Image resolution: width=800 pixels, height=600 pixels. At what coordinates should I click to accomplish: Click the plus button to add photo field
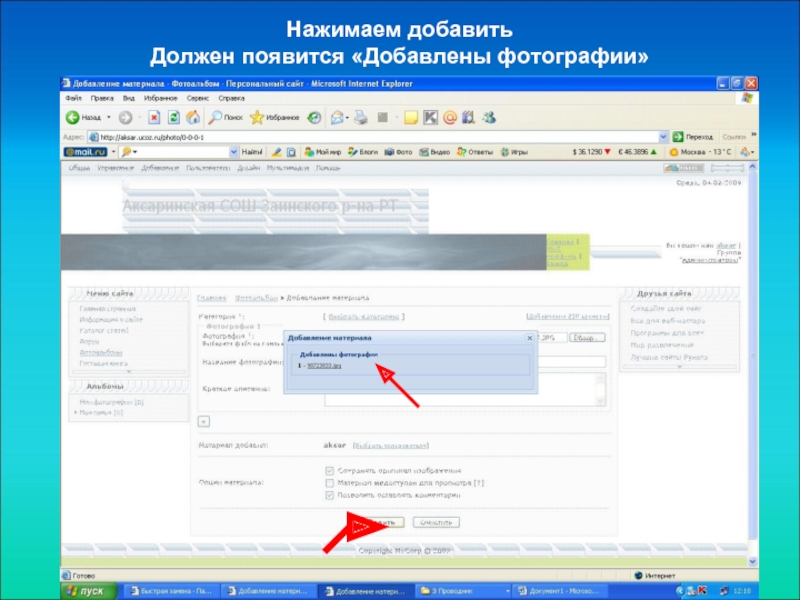coord(204,421)
